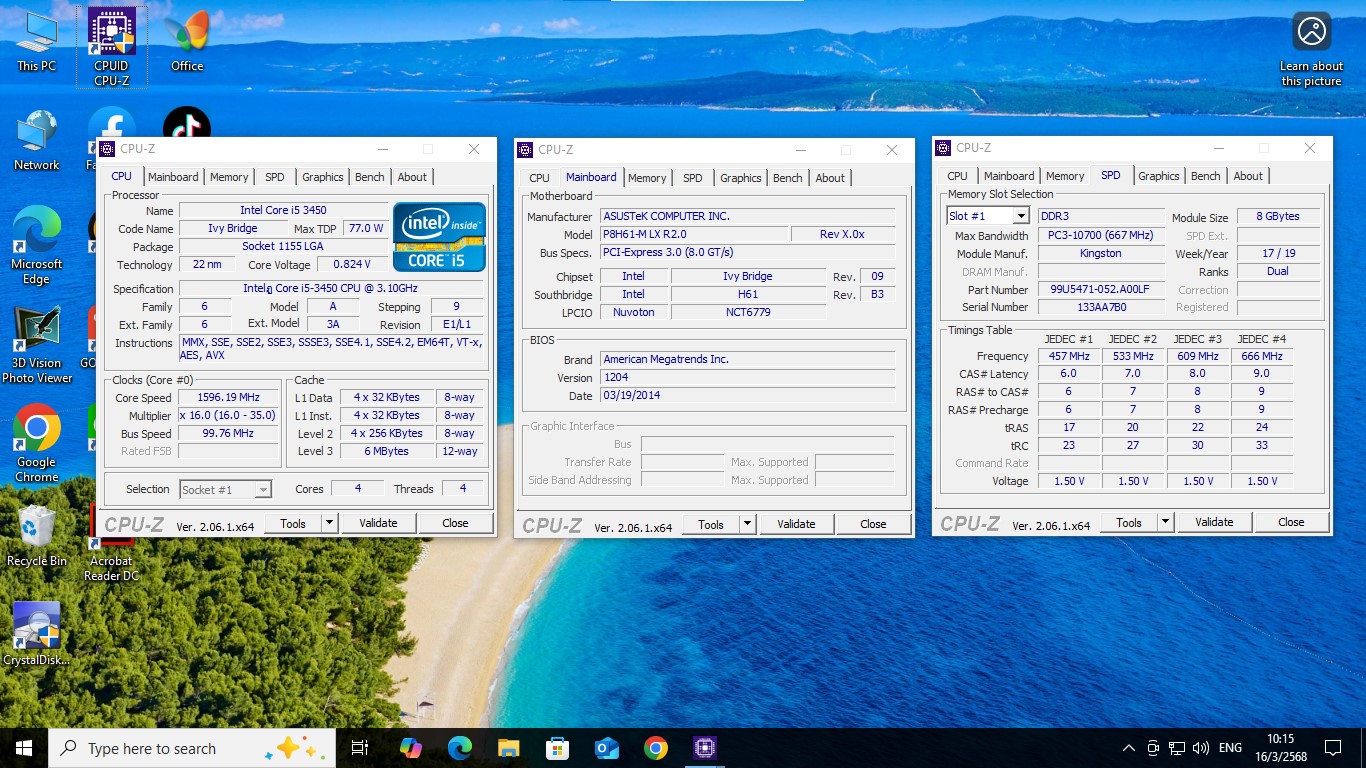This screenshot has width=1366, height=768.
Task: Click Learn about this picture icon
Action: click(x=1311, y=50)
